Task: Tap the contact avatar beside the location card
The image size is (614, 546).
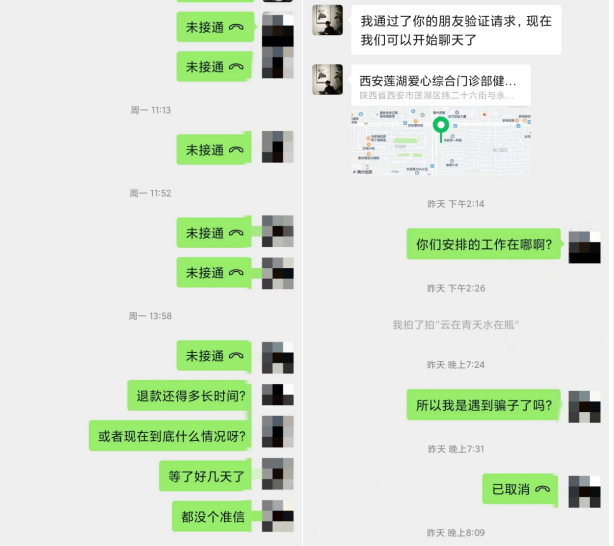Action: [x=327, y=80]
